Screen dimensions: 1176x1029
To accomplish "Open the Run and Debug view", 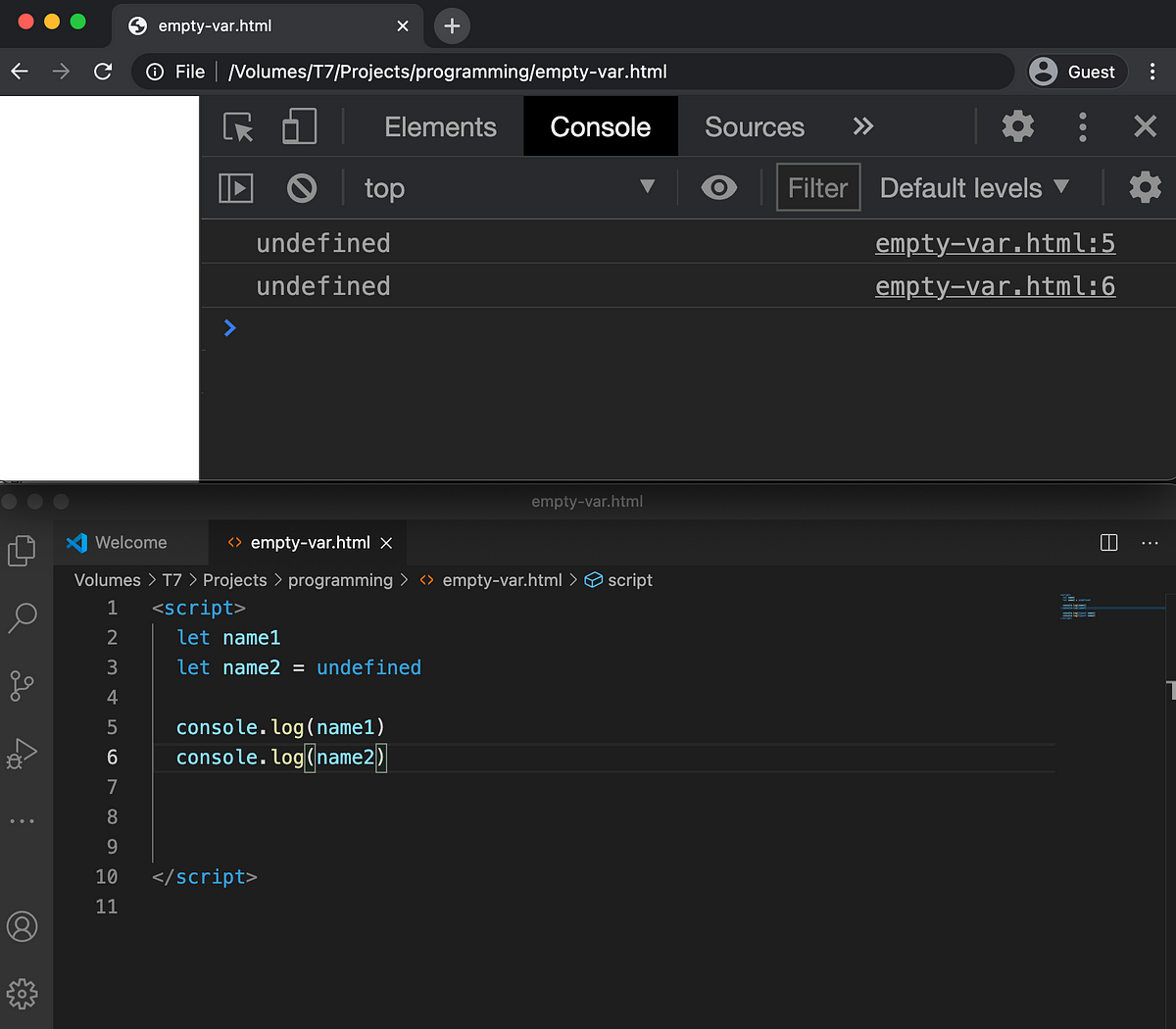I will point(22,754).
